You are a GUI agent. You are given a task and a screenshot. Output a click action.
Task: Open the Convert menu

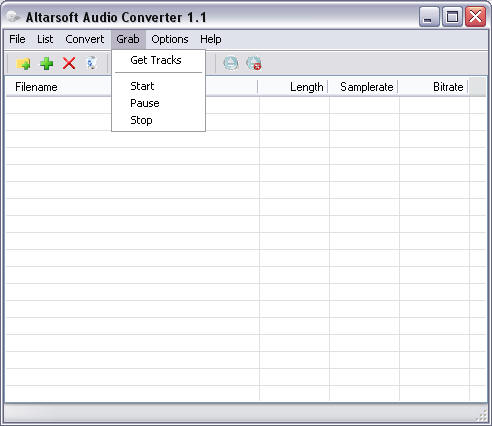point(85,39)
